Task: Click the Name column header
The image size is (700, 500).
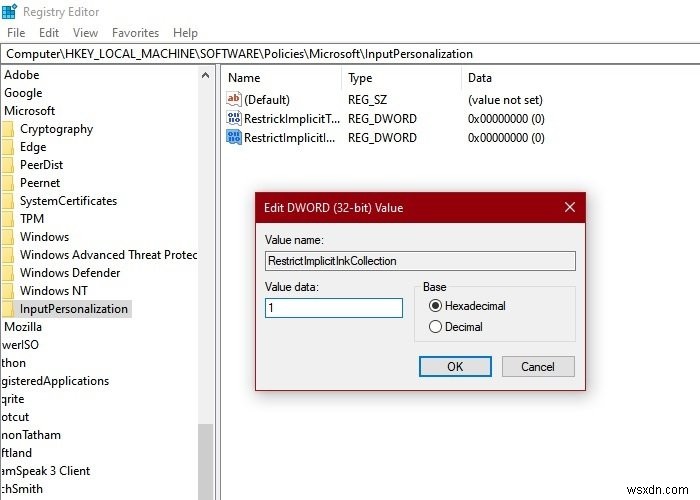Action: [x=244, y=78]
